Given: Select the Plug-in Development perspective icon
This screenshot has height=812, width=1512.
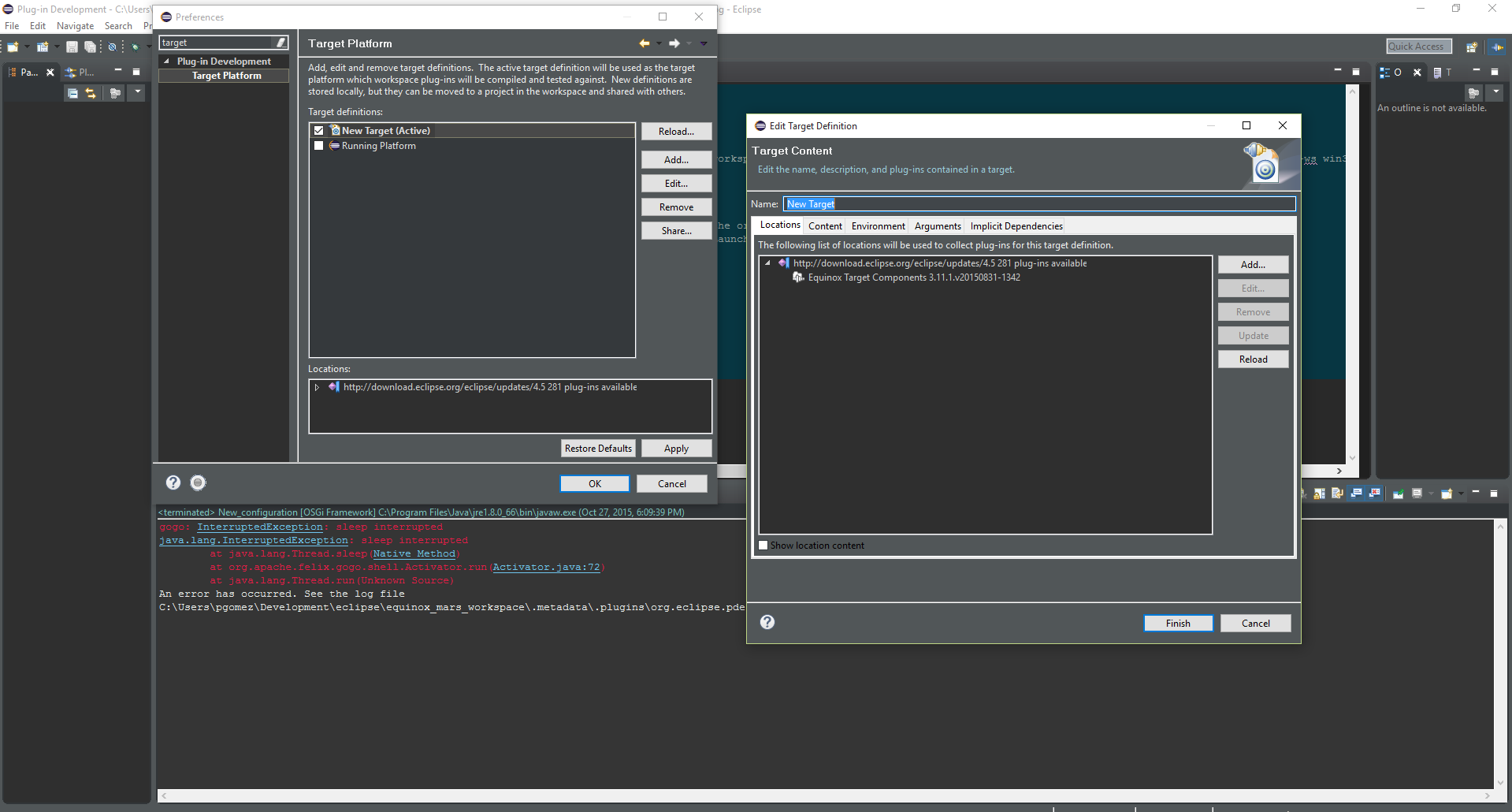Looking at the screenshot, I should 1497,47.
